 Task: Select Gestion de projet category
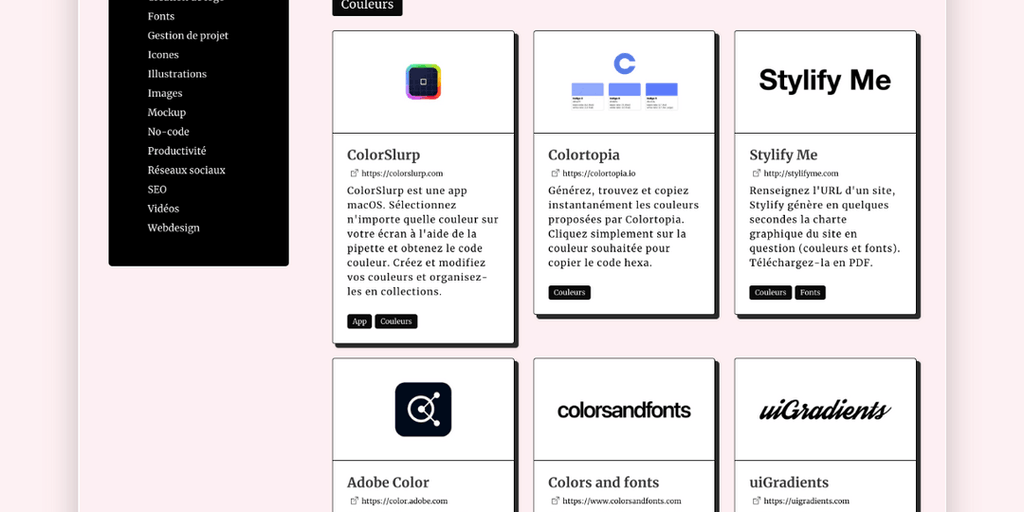pos(188,35)
